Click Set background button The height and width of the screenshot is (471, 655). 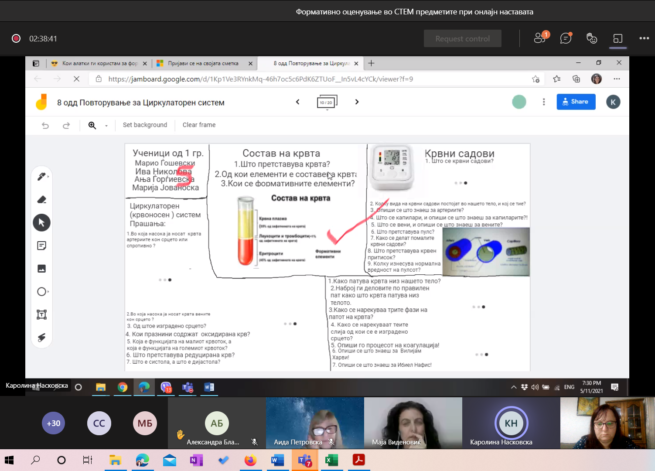tap(145, 125)
